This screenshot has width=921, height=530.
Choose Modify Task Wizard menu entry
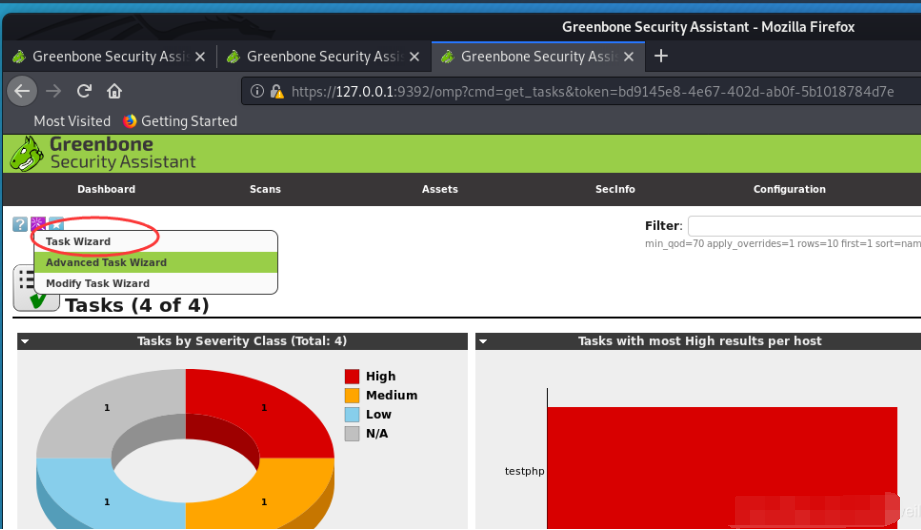pyautogui.click(x=156, y=283)
